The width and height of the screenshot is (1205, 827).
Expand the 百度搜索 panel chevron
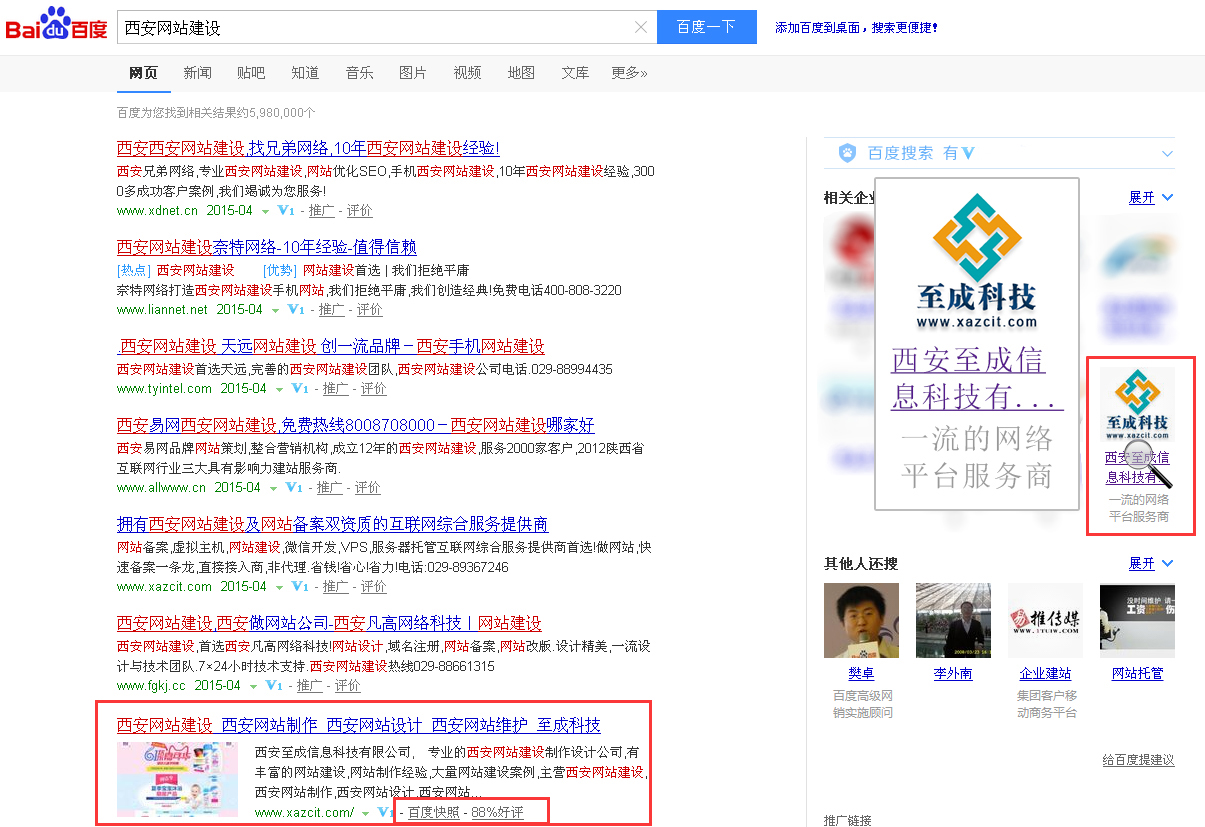(x=1167, y=154)
